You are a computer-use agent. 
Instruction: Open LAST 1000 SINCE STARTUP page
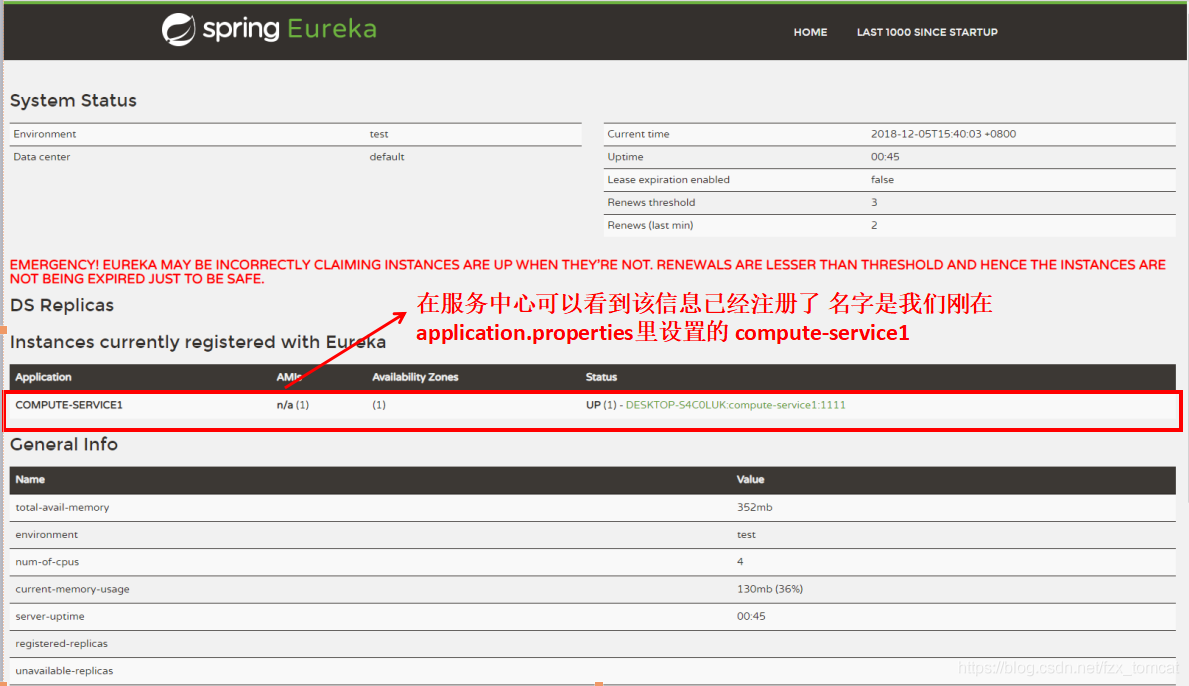pyautogui.click(x=927, y=32)
